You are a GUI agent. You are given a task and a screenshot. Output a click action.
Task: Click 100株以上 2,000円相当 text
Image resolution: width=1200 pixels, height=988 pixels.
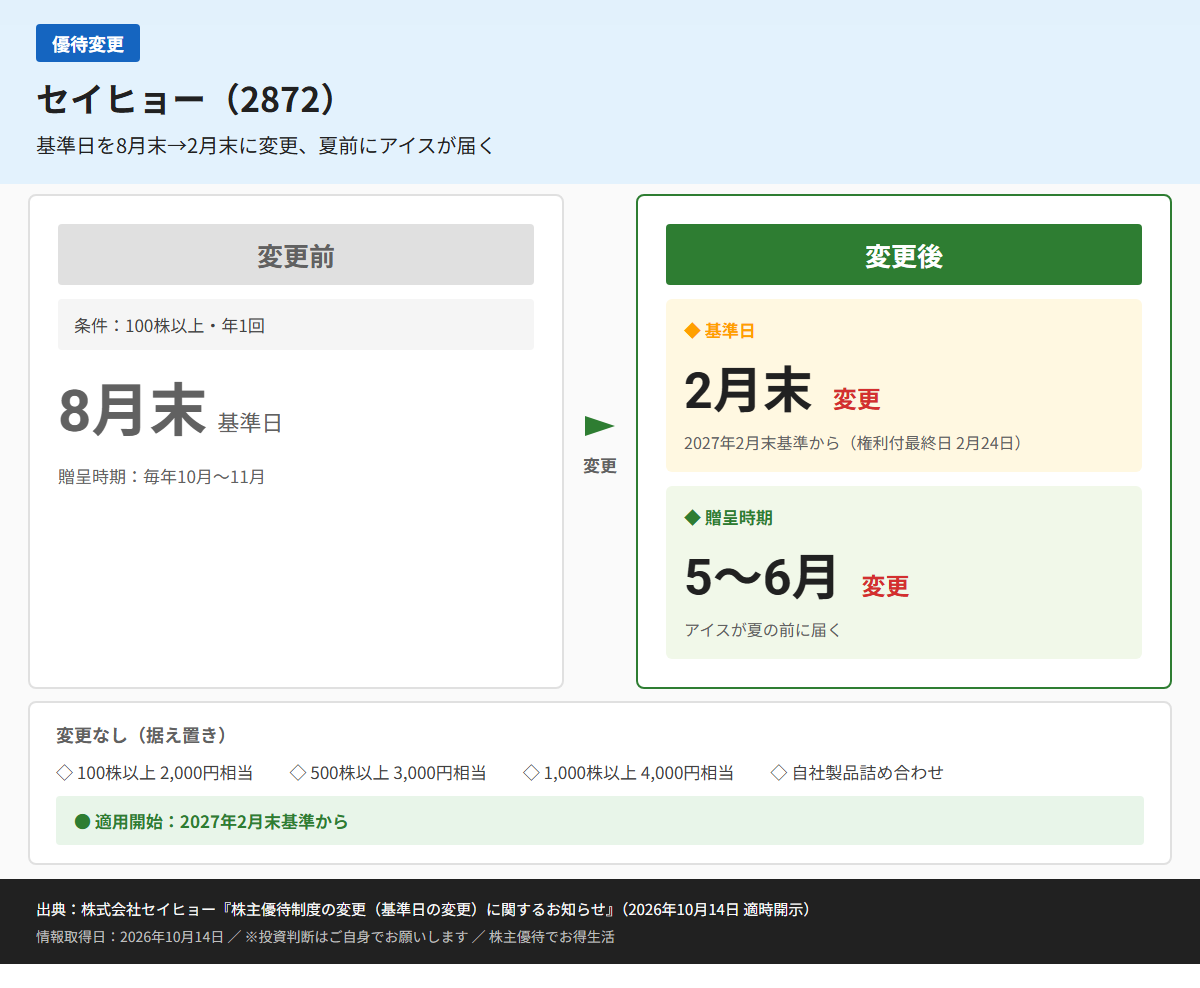[x=165, y=773]
